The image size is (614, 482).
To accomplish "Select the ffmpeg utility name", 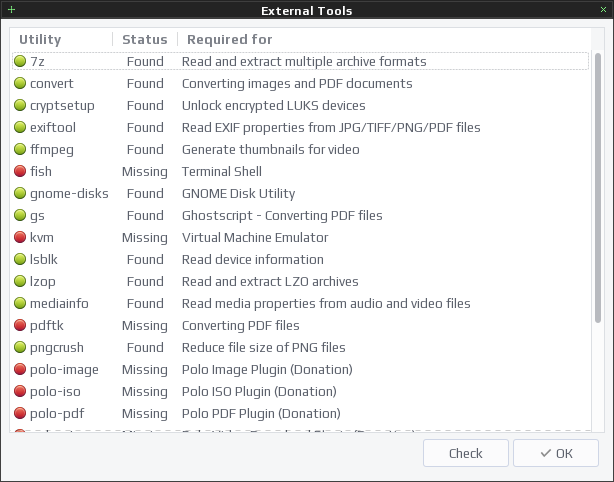I will click(x=52, y=150).
